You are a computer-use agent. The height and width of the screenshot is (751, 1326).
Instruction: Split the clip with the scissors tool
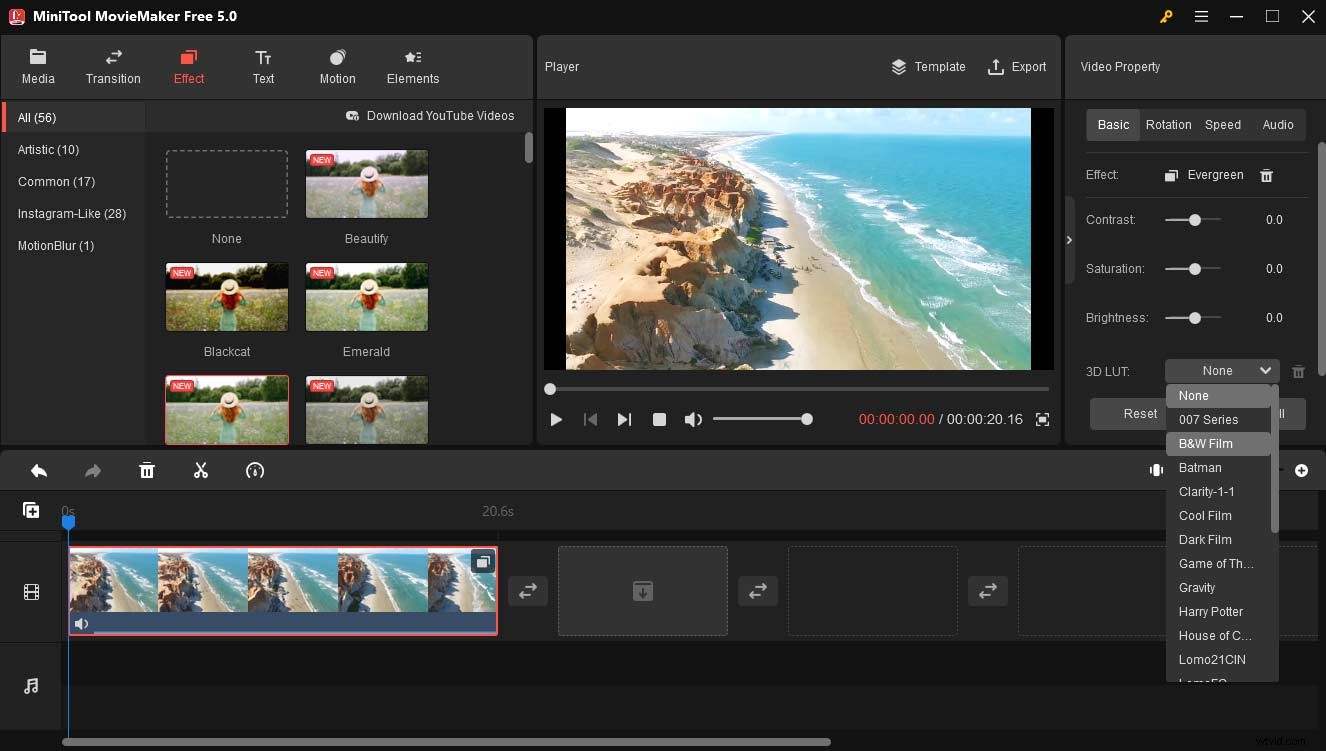(x=201, y=470)
